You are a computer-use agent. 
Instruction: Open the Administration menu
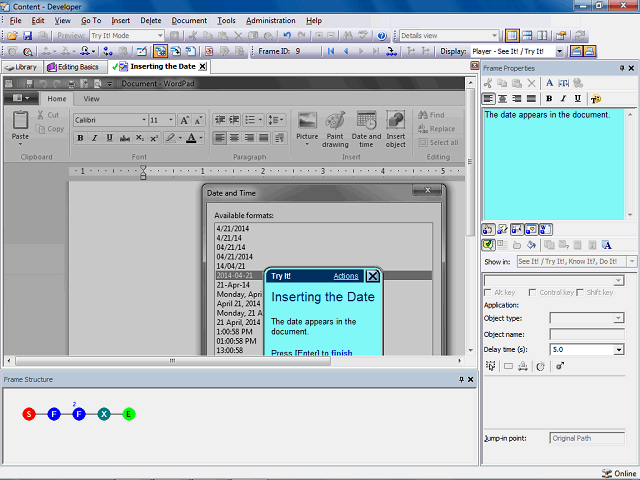[270, 20]
